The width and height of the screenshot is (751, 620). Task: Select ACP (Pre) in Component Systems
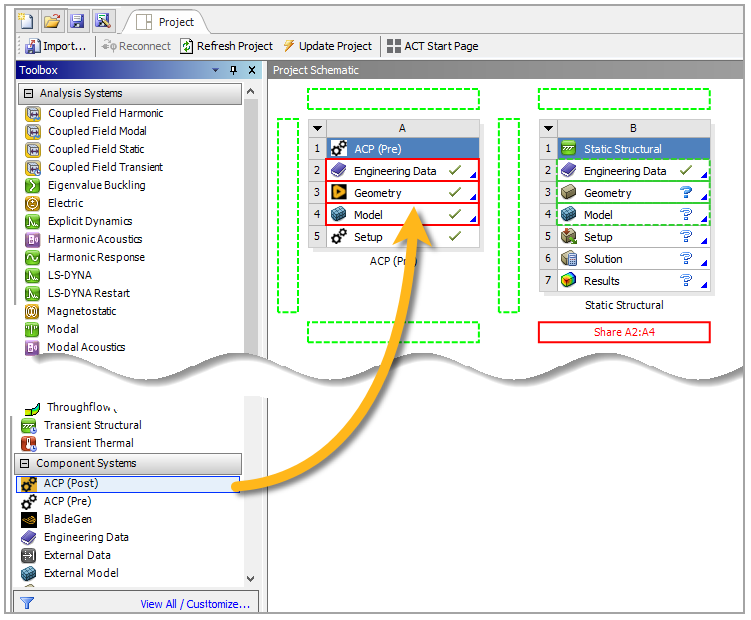[x=67, y=501]
